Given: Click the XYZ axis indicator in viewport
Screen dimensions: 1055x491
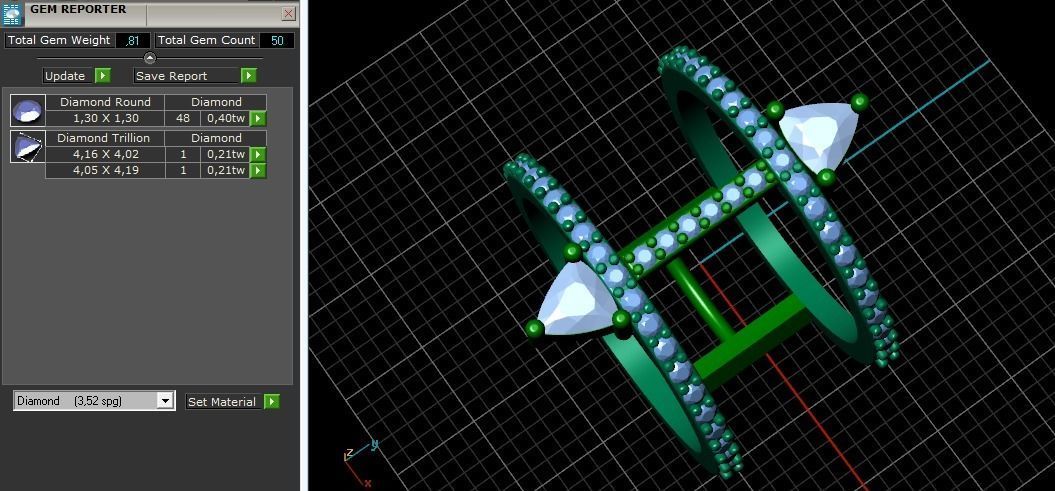Looking at the screenshot, I should click(361, 461).
